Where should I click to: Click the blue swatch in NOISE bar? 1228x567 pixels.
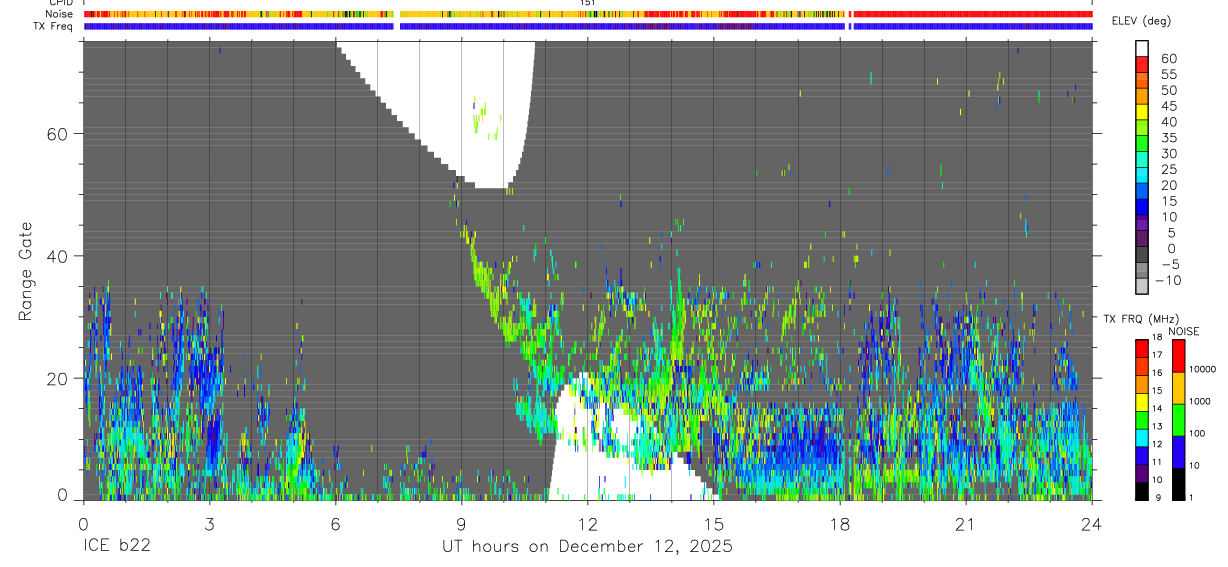coord(1179,451)
